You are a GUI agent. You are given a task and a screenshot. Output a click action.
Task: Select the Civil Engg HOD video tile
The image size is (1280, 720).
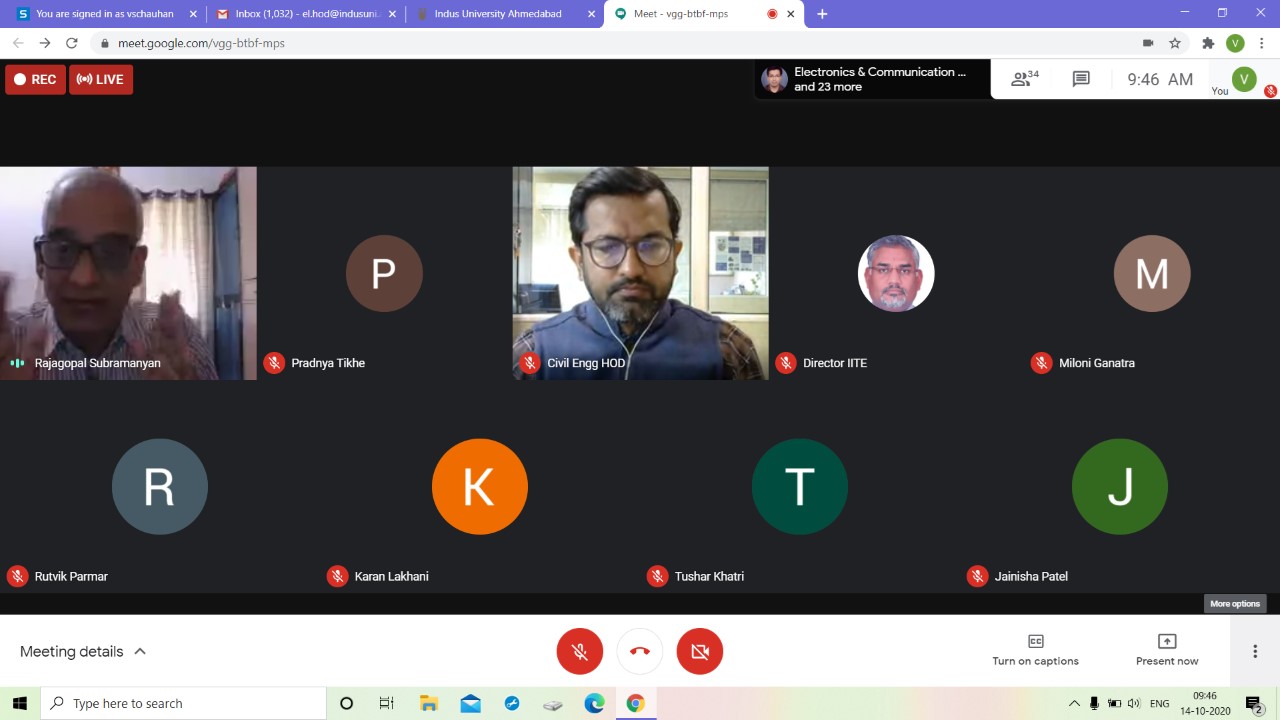pos(640,272)
